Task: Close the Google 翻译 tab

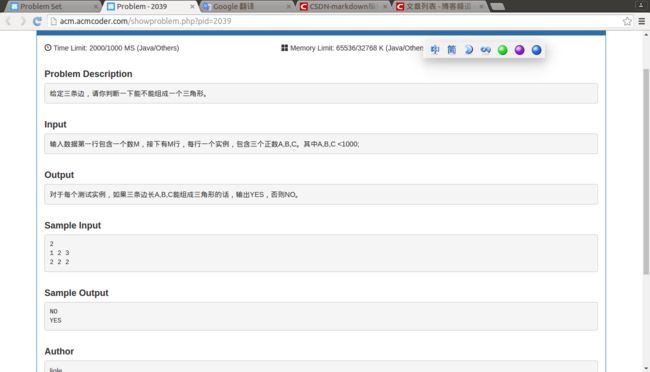Action: (x=289, y=7)
